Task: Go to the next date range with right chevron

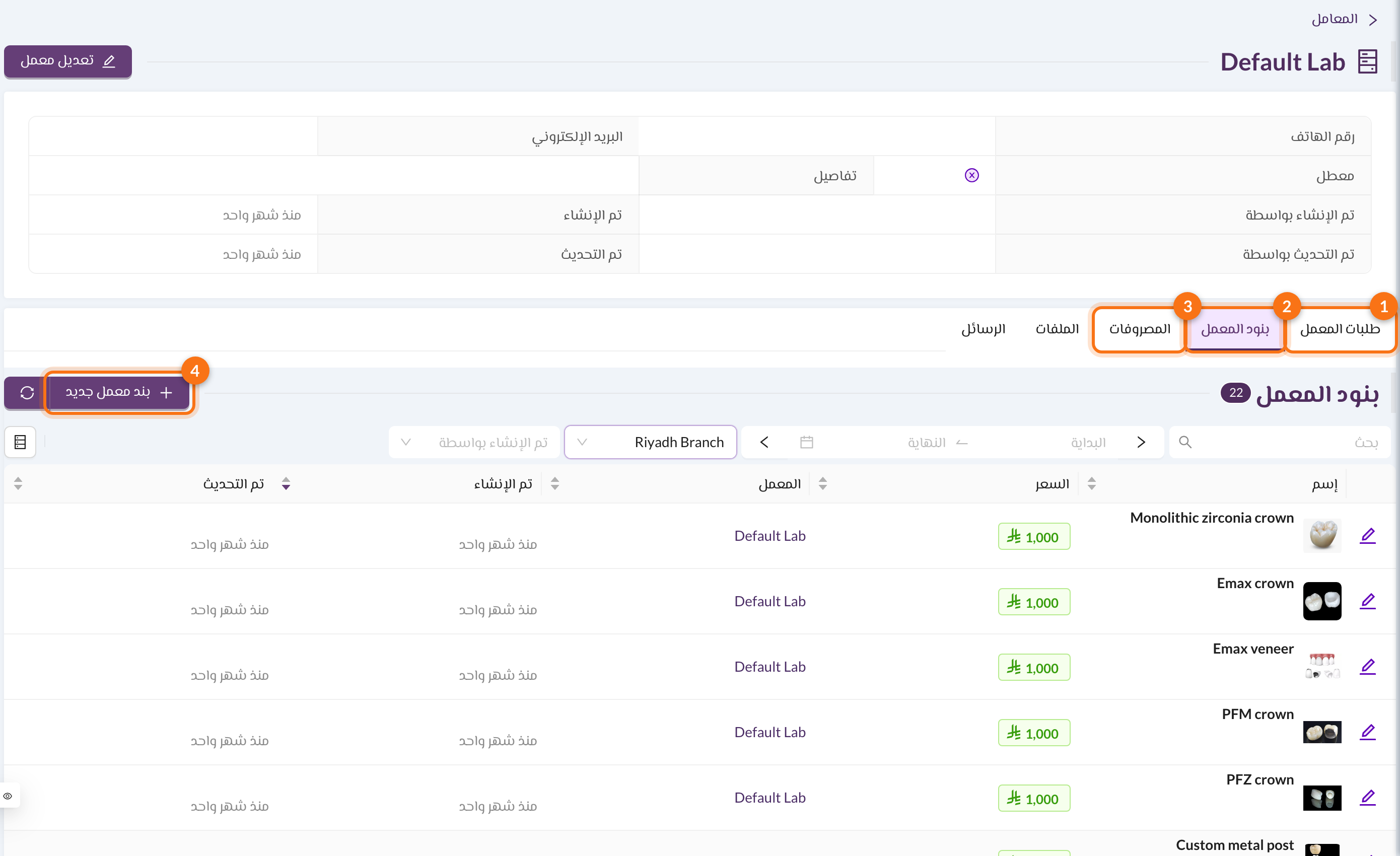Action: pyautogui.click(x=1141, y=442)
